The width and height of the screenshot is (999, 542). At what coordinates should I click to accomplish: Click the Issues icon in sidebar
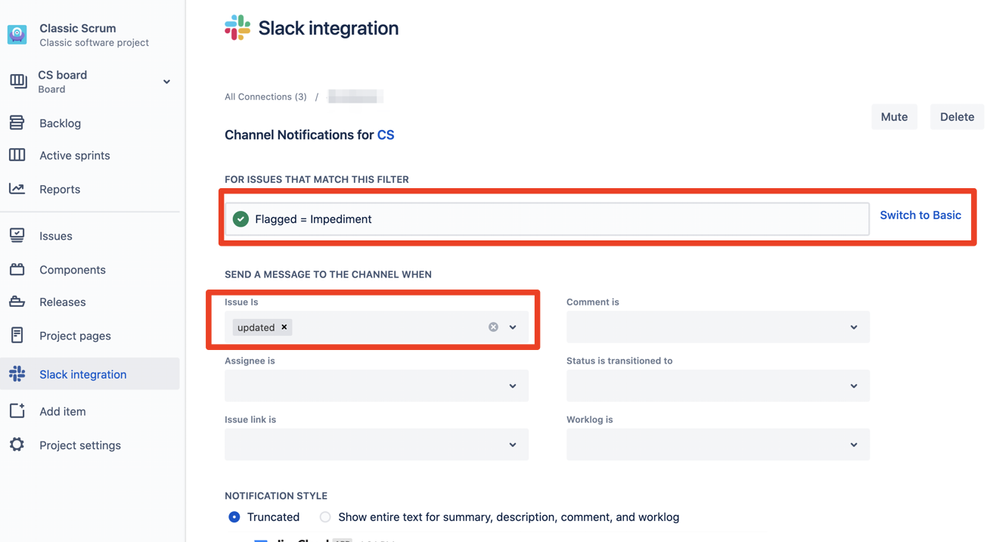tap(17, 235)
